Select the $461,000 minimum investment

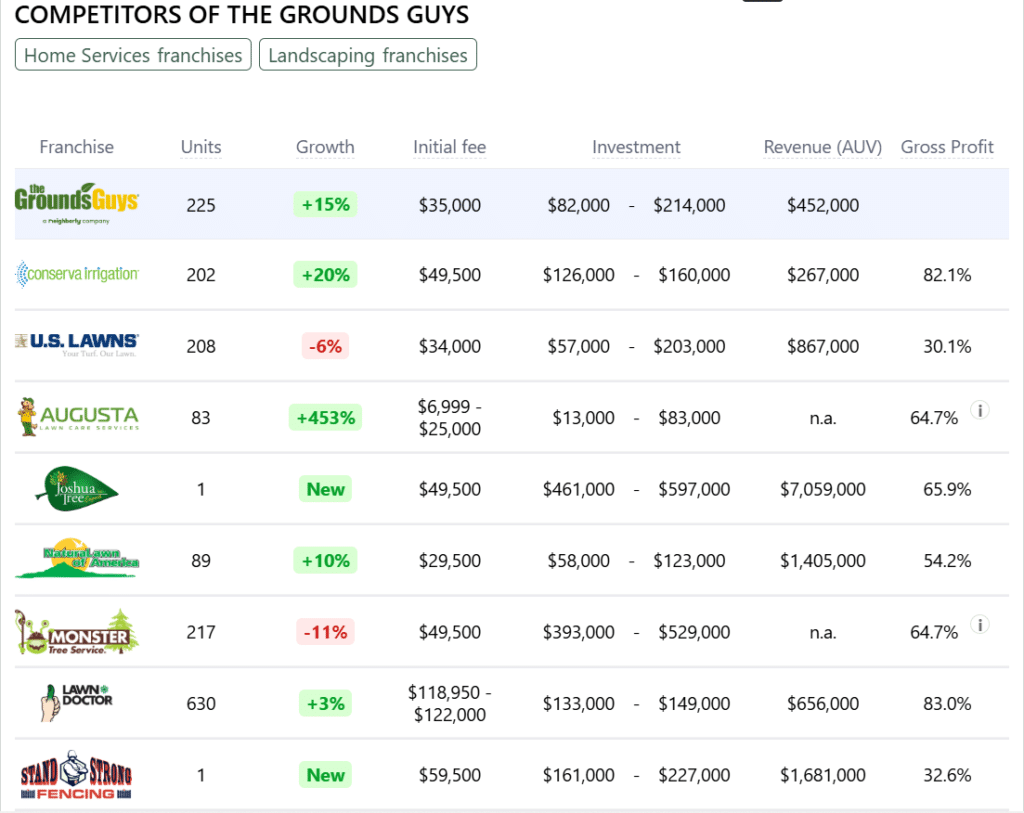(579, 489)
